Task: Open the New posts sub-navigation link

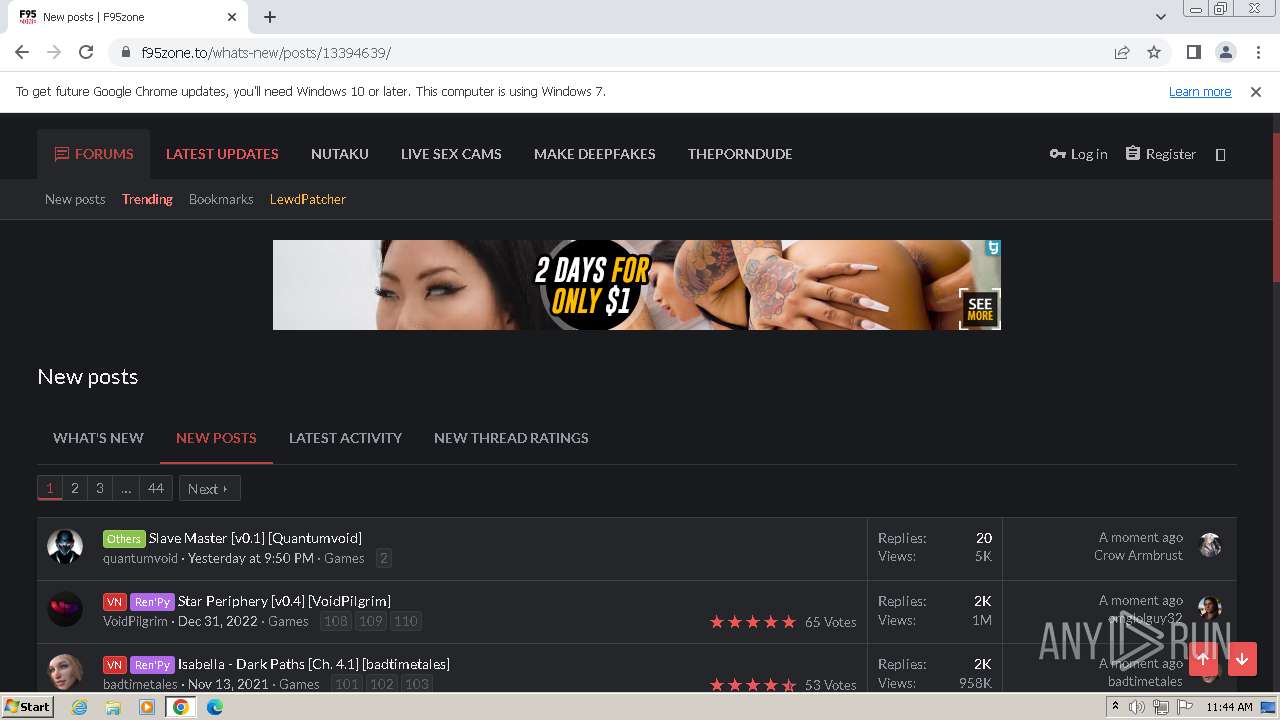Action: point(75,199)
